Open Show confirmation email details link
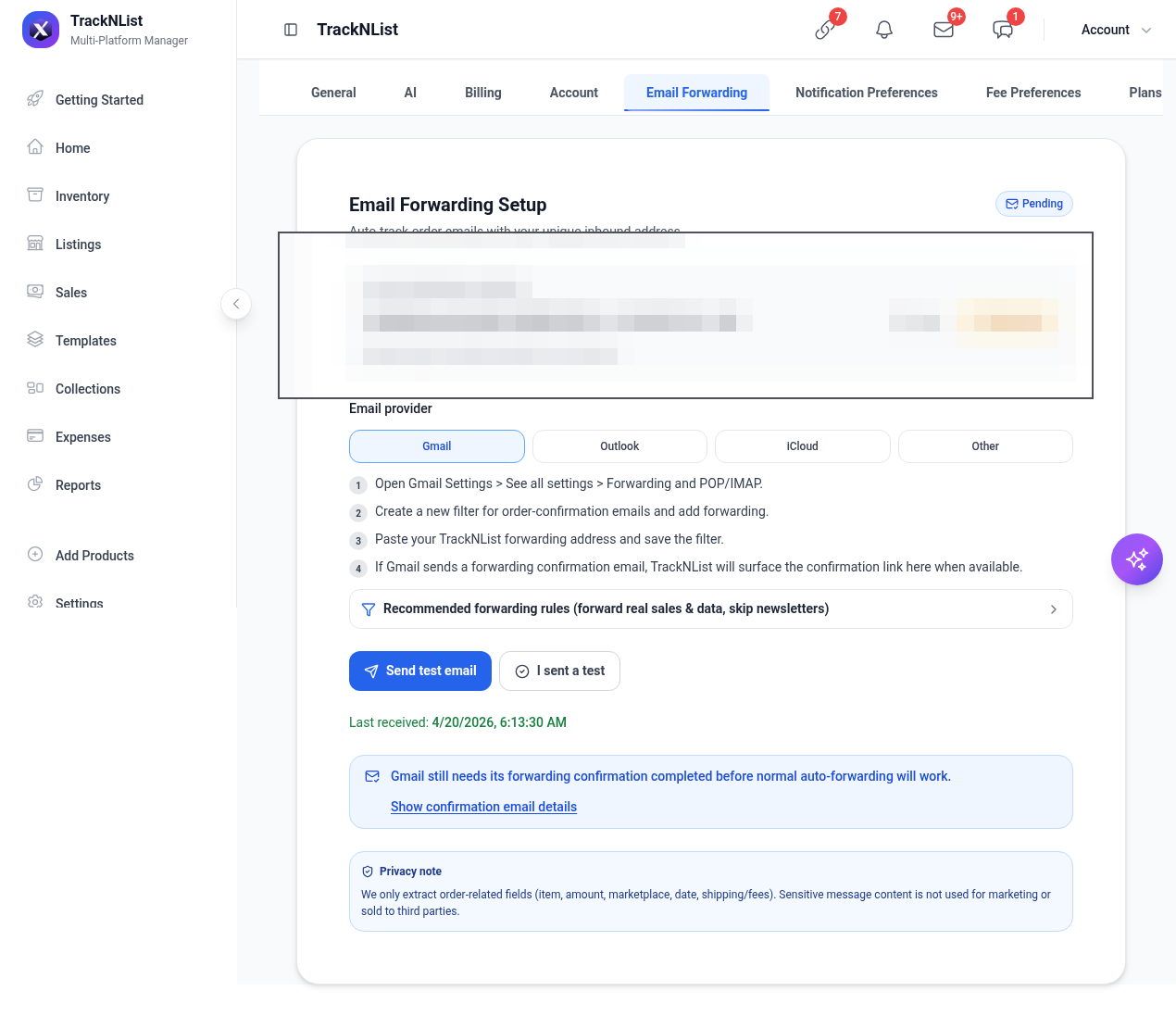This screenshot has width=1176, height=1016. point(483,807)
